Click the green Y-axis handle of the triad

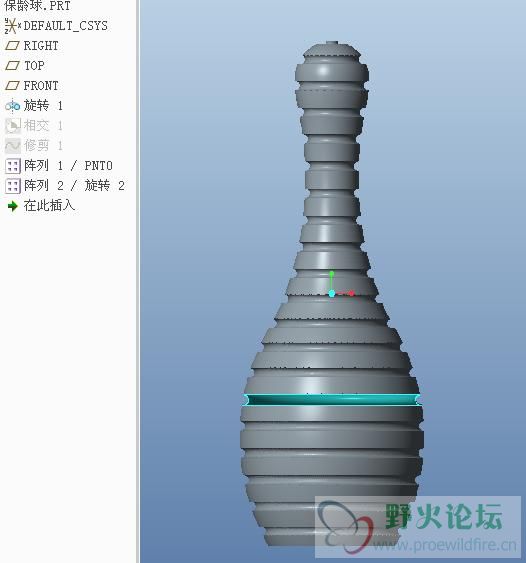click(332, 274)
